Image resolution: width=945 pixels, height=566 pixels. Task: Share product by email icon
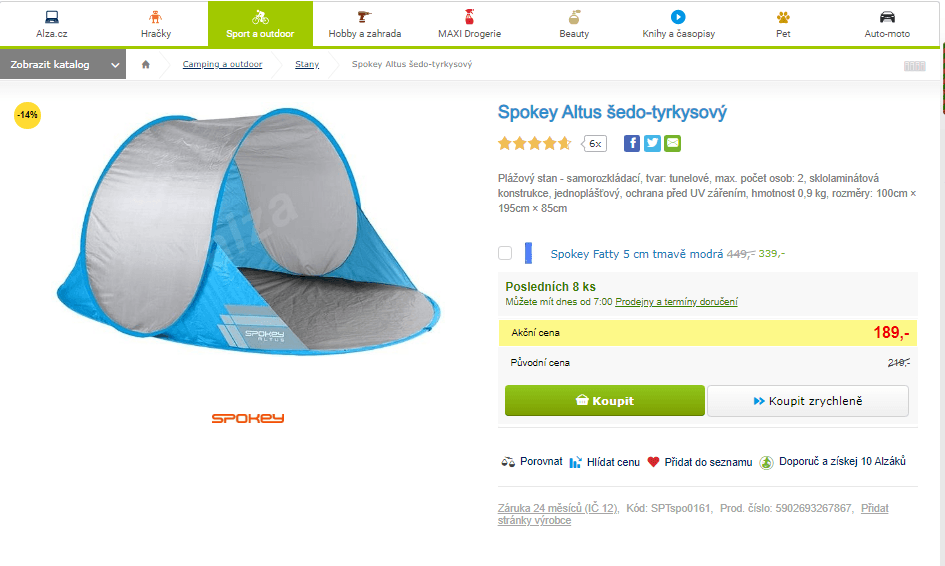click(673, 143)
